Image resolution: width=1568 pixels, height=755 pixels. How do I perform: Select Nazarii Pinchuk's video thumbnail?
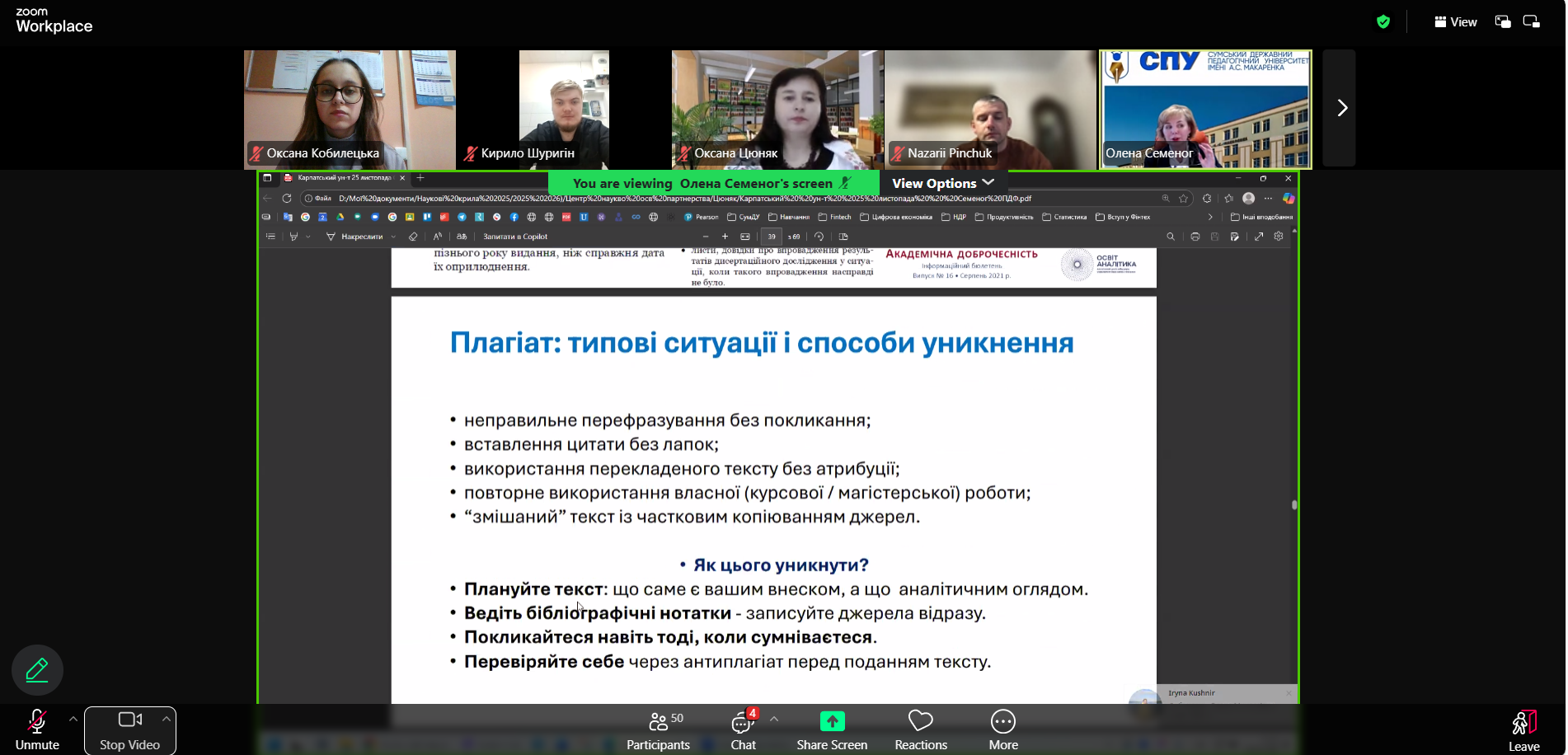tap(990, 109)
